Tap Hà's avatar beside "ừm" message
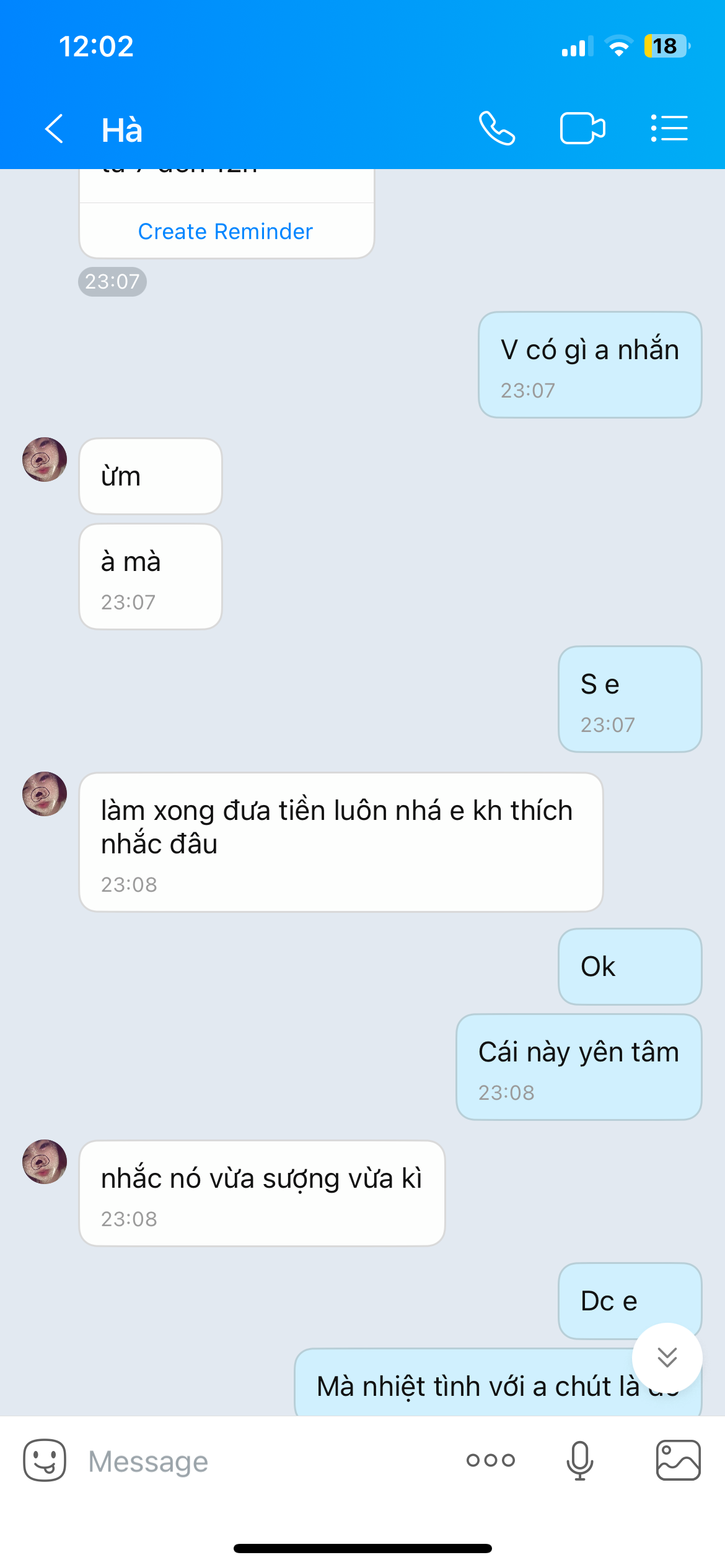The height and width of the screenshot is (1568, 725). [x=45, y=460]
